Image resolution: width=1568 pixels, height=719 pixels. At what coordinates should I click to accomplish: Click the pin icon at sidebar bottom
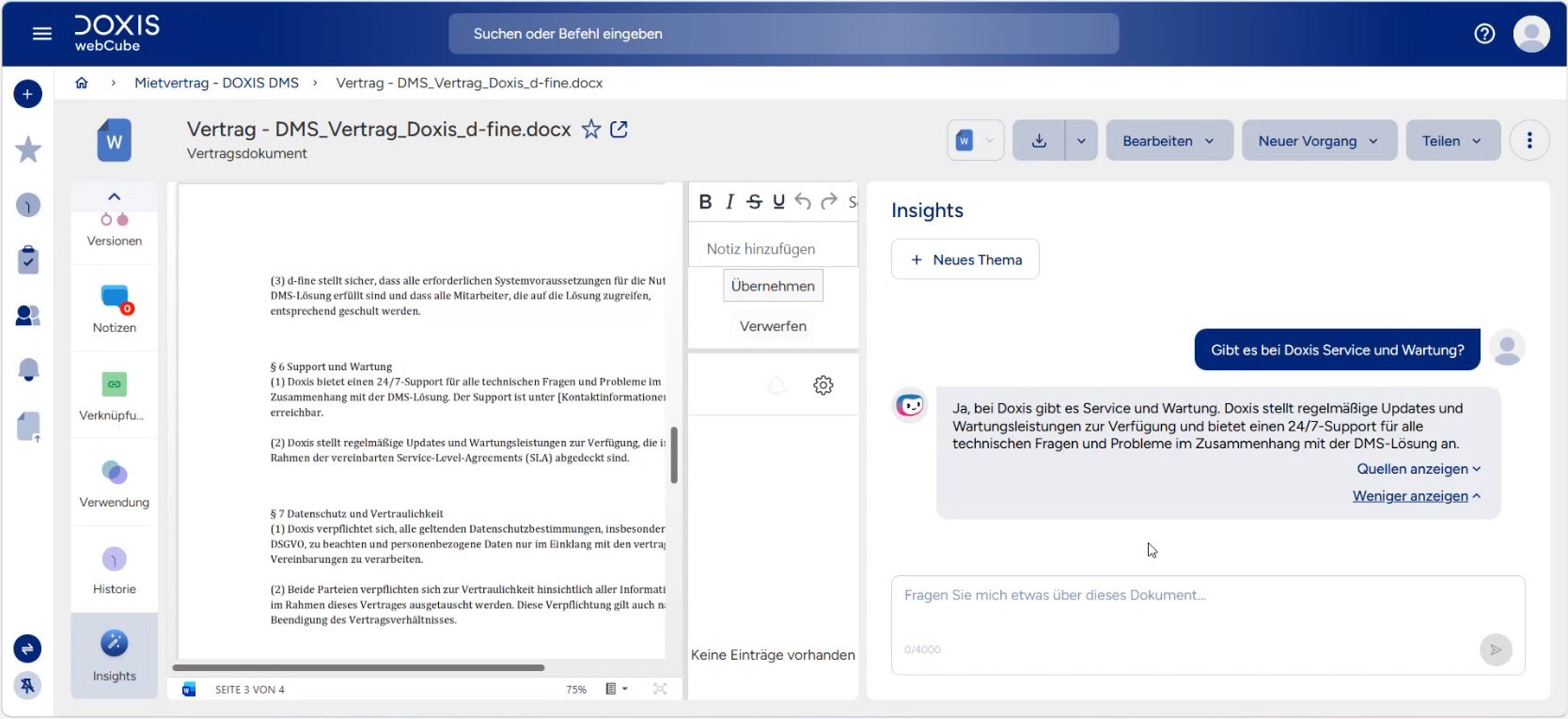click(x=27, y=686)
